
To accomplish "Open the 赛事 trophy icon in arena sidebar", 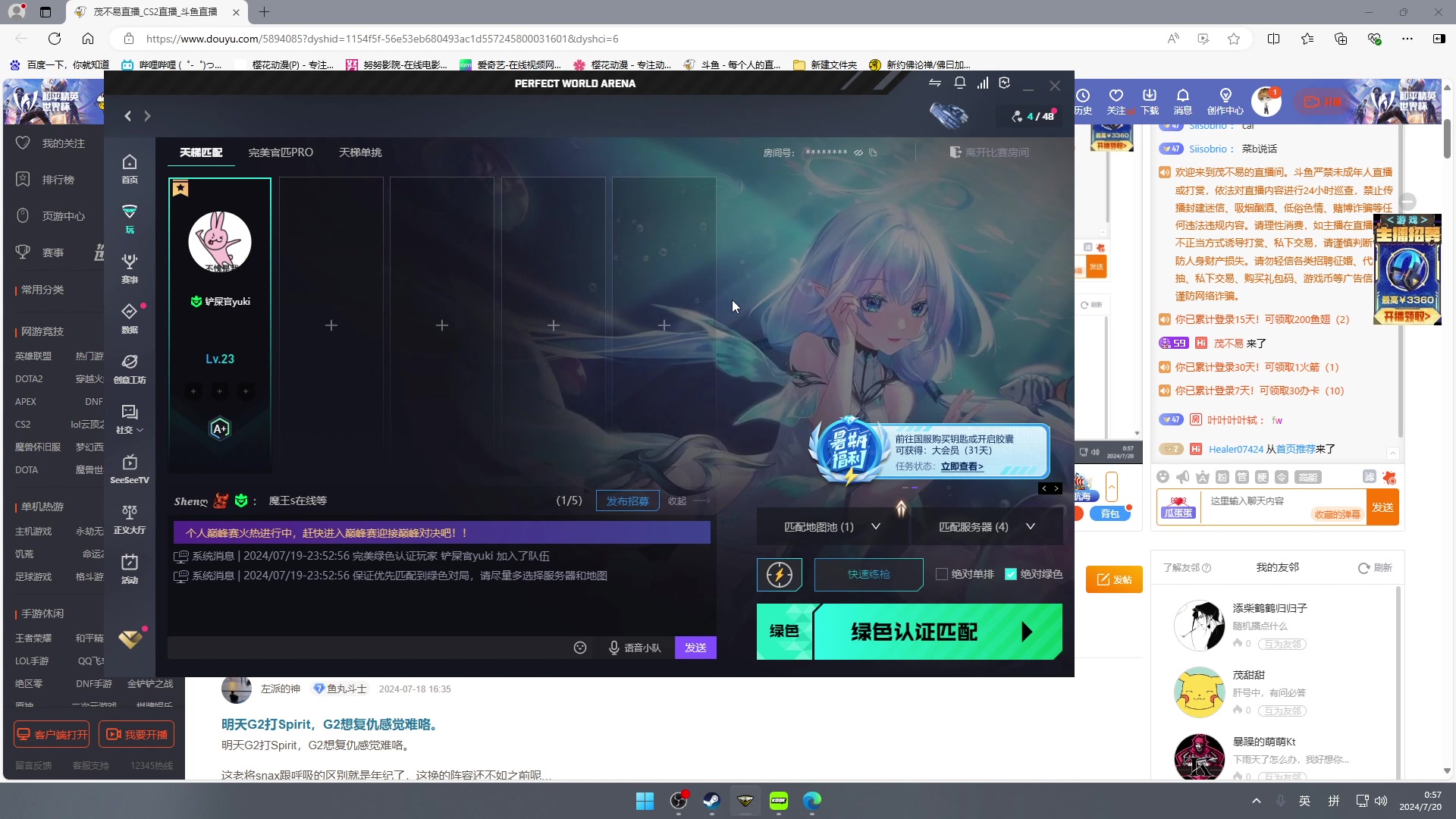I will coord(130,268).
